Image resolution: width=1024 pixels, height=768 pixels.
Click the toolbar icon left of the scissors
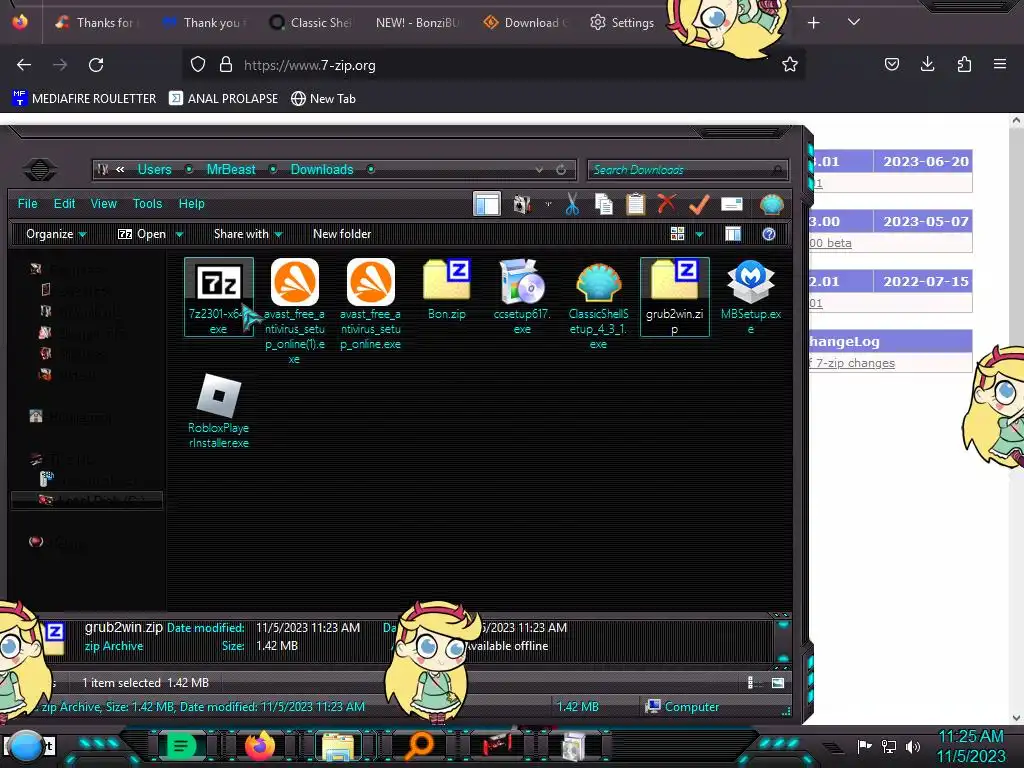tap(522, 204)
